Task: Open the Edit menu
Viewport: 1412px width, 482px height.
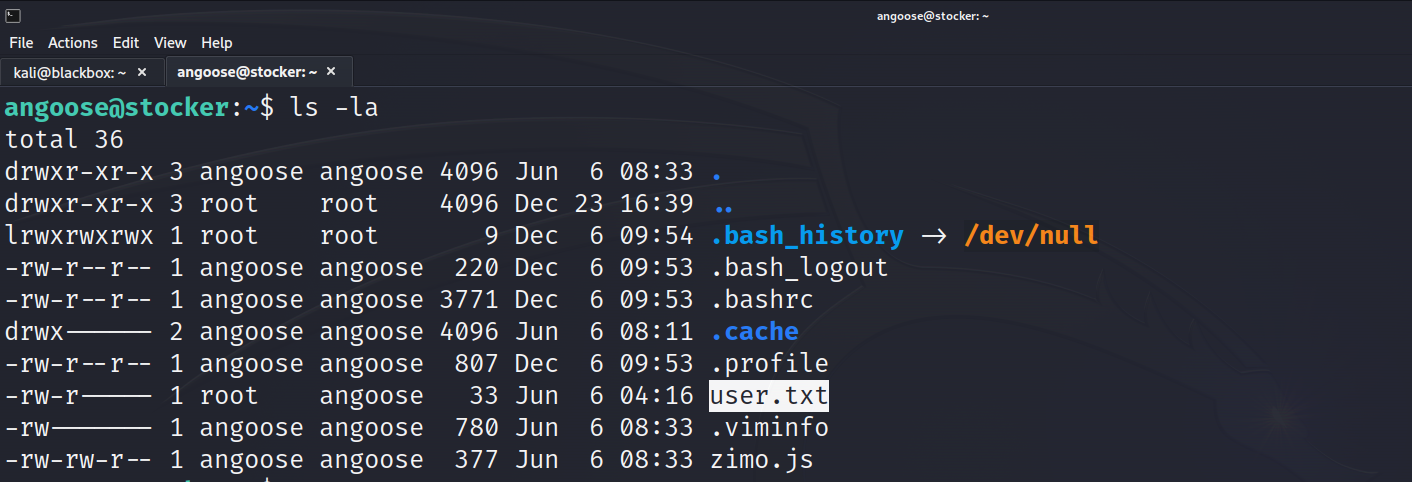Action: pyautogui.click(x=126, y=43)
